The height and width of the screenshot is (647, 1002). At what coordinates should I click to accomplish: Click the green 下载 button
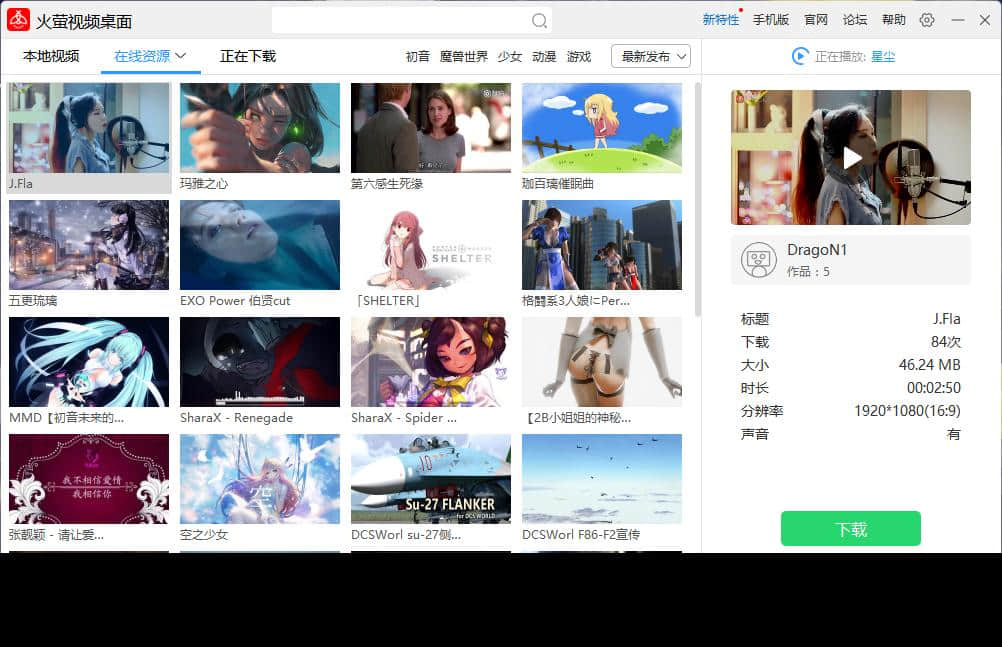point(851,528)
